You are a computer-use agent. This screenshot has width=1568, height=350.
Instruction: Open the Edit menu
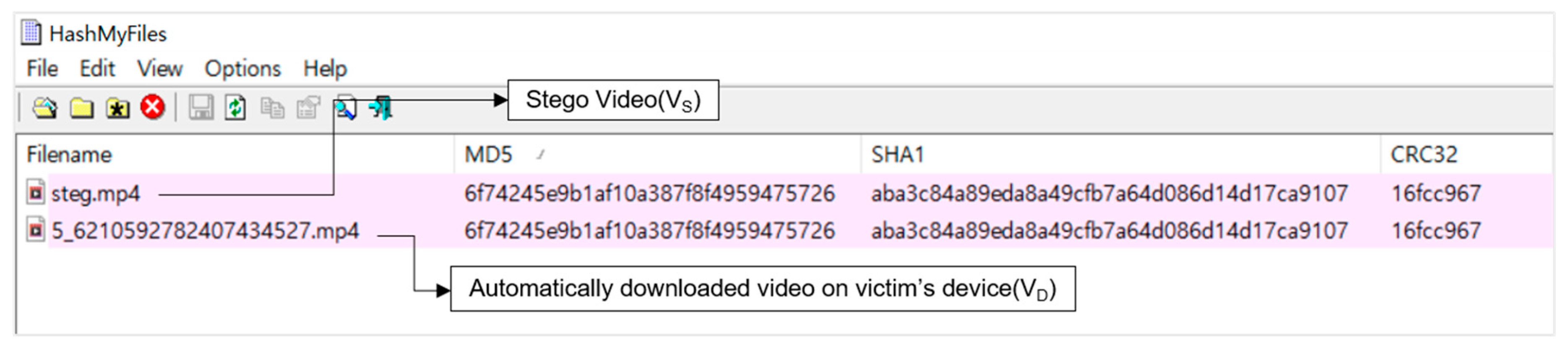(x=97, y=69)
